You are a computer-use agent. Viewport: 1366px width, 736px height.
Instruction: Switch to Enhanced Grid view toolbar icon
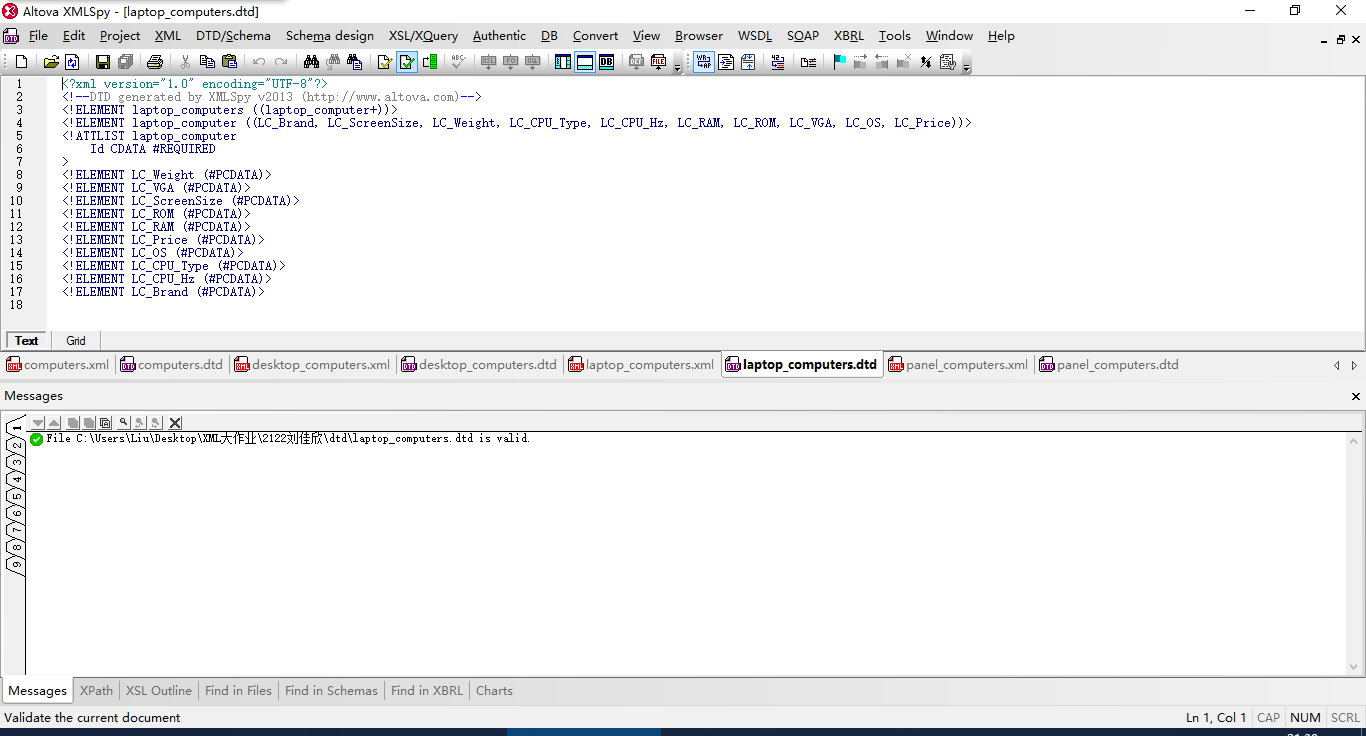(563, 62)
